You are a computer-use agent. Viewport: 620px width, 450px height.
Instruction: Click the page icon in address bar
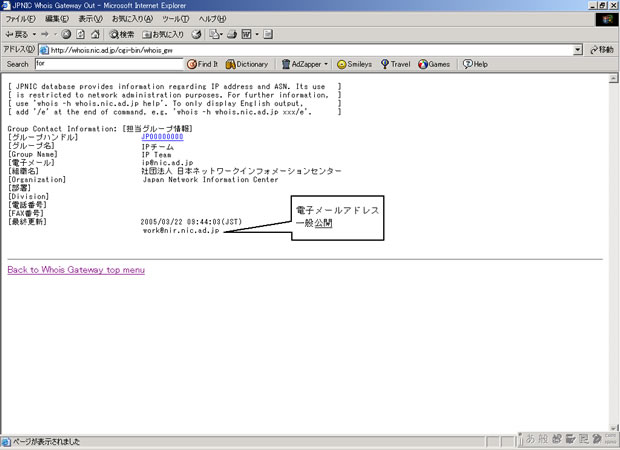pyautogui.click(x=45, y=50)
